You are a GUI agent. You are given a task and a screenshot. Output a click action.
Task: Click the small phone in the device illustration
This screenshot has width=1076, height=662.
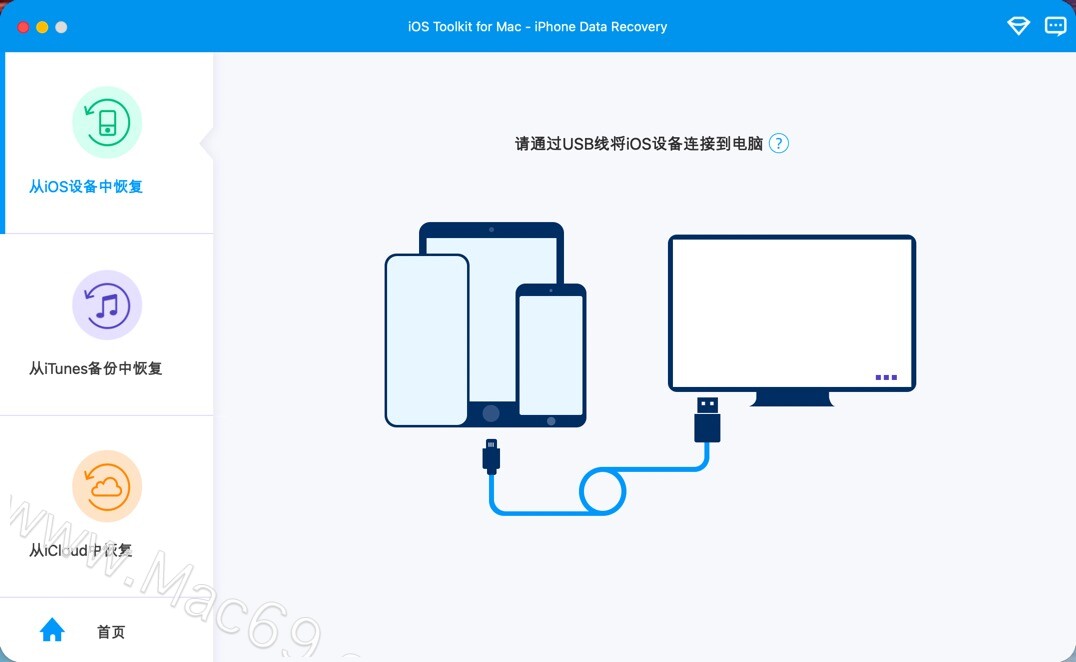point(551,355)
